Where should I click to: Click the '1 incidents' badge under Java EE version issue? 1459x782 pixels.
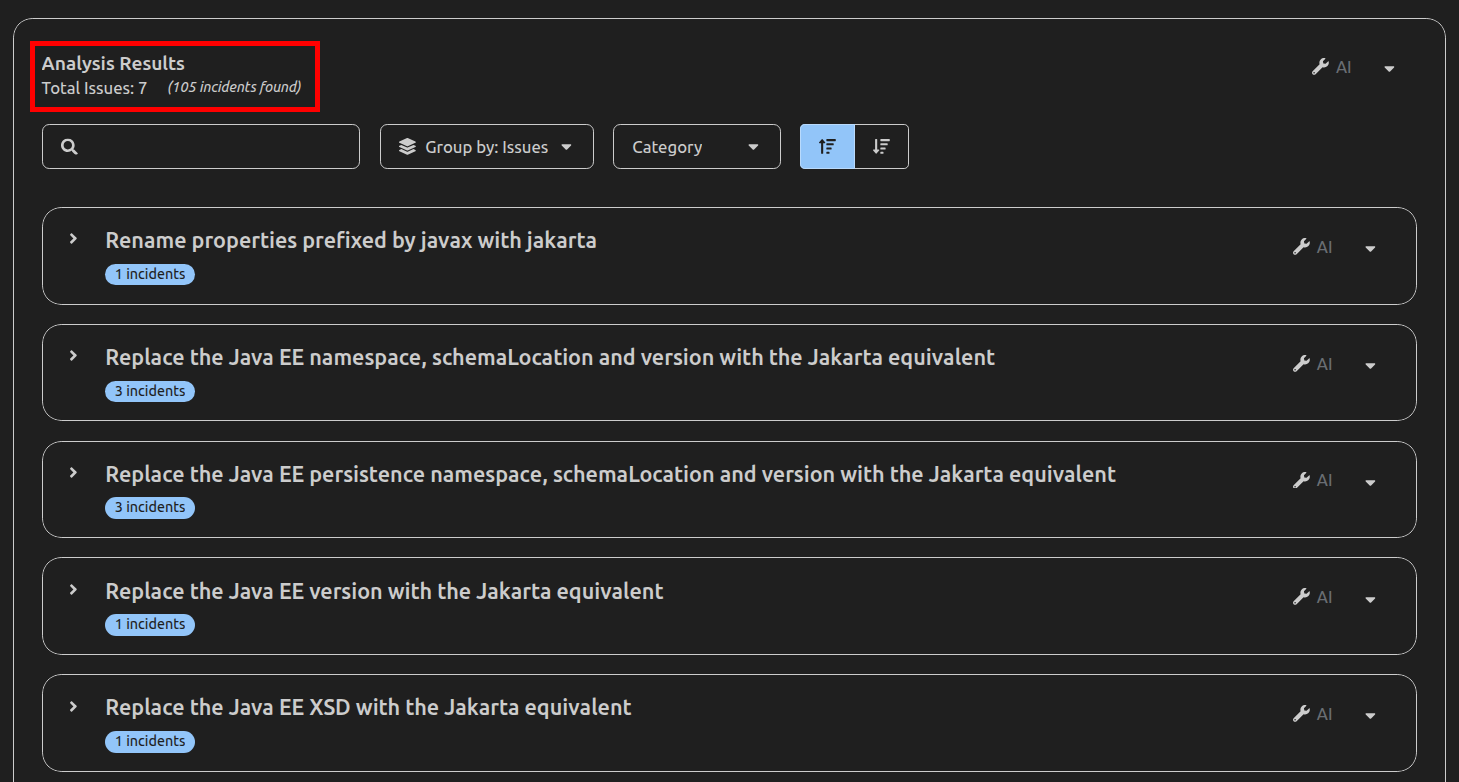click(150, 624)
